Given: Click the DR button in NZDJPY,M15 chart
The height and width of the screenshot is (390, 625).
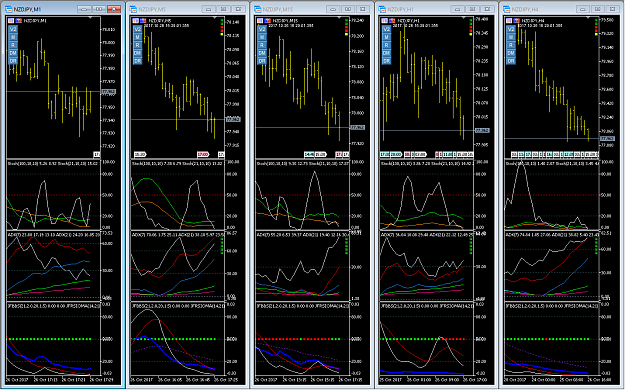Looking at the screenshot, I should tap(262, 61).
